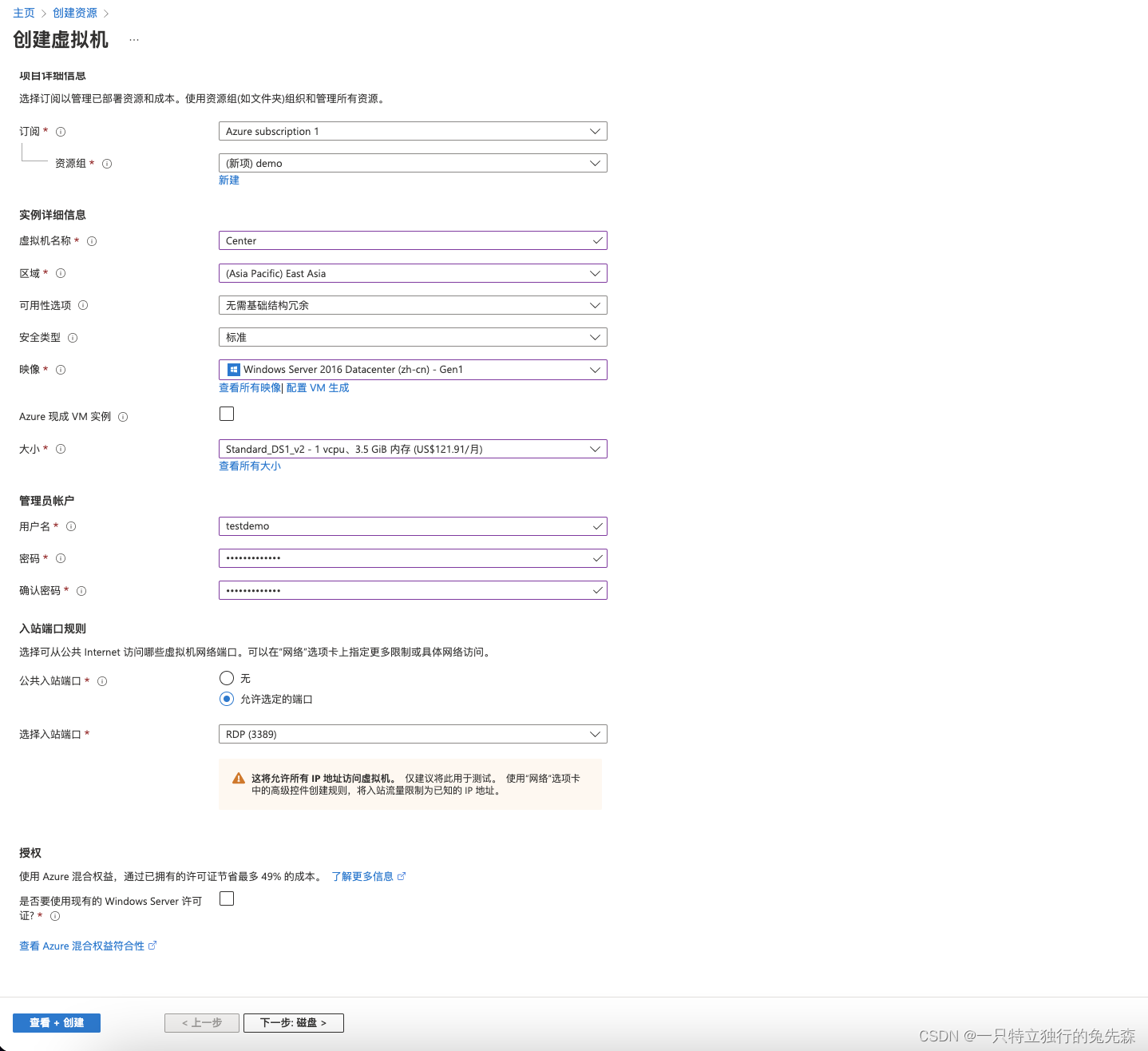
Task: Open the ellipsis menu beside 创建虚拟机 title
Action: 134,40
